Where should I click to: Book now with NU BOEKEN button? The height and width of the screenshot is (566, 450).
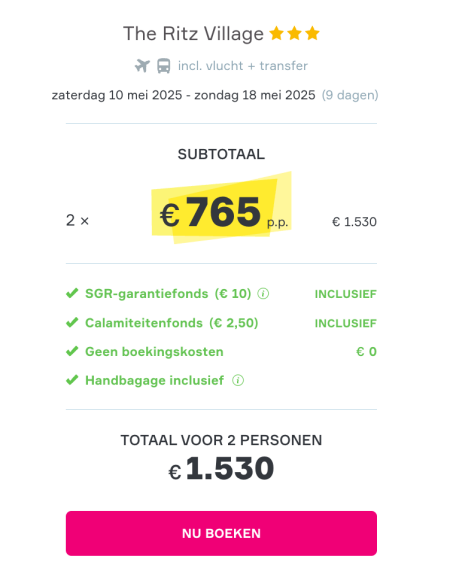pos(221,533)
